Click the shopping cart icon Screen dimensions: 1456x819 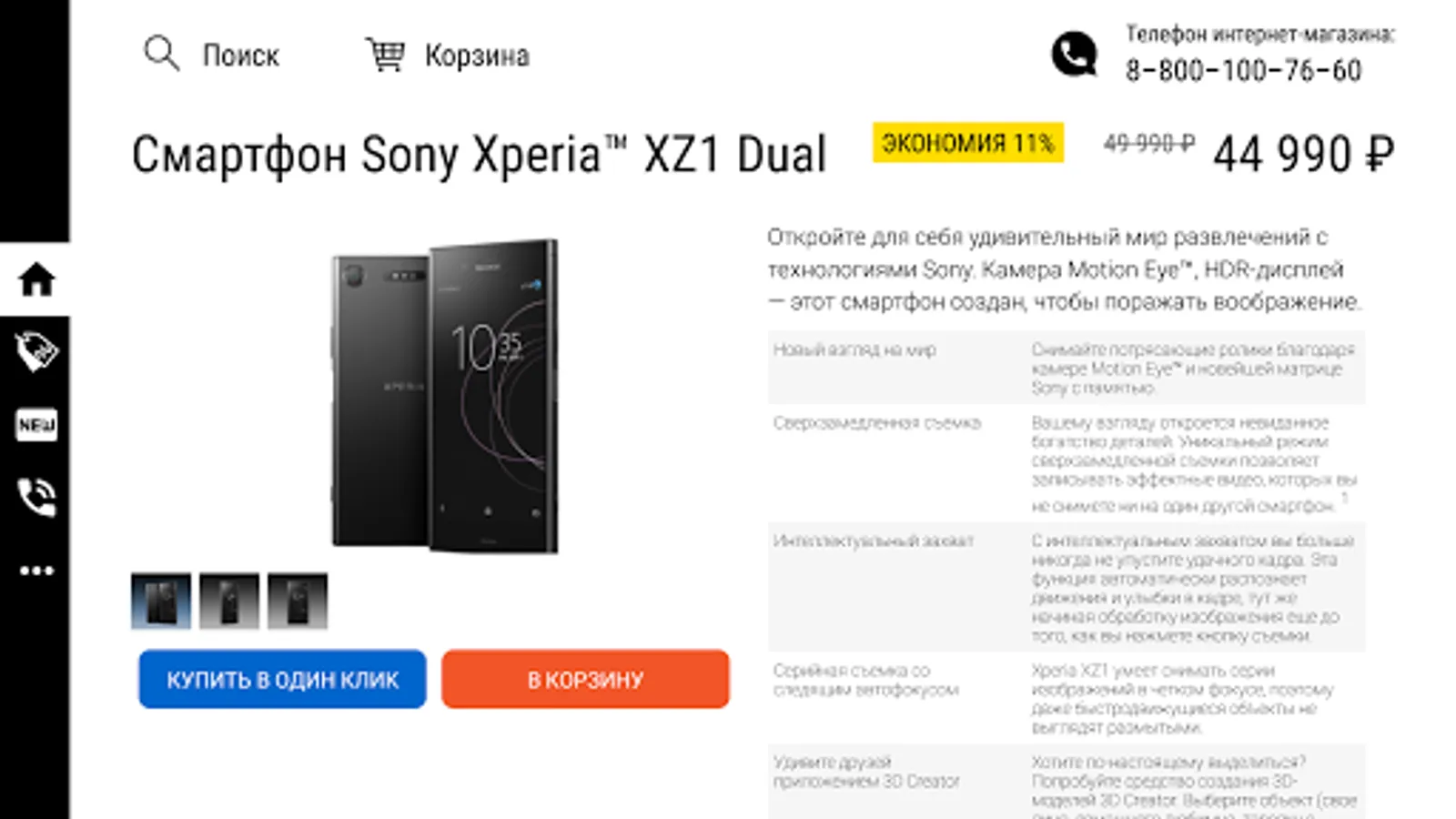[x=385, y=54]
